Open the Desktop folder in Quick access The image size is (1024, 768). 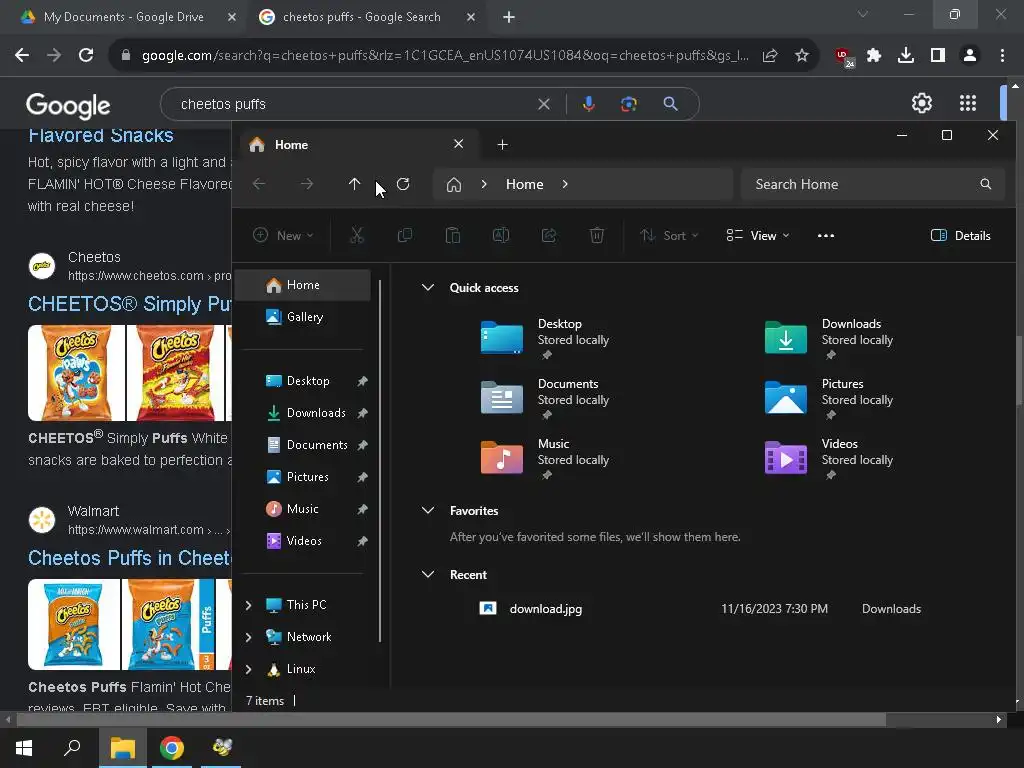coord(502,338)
